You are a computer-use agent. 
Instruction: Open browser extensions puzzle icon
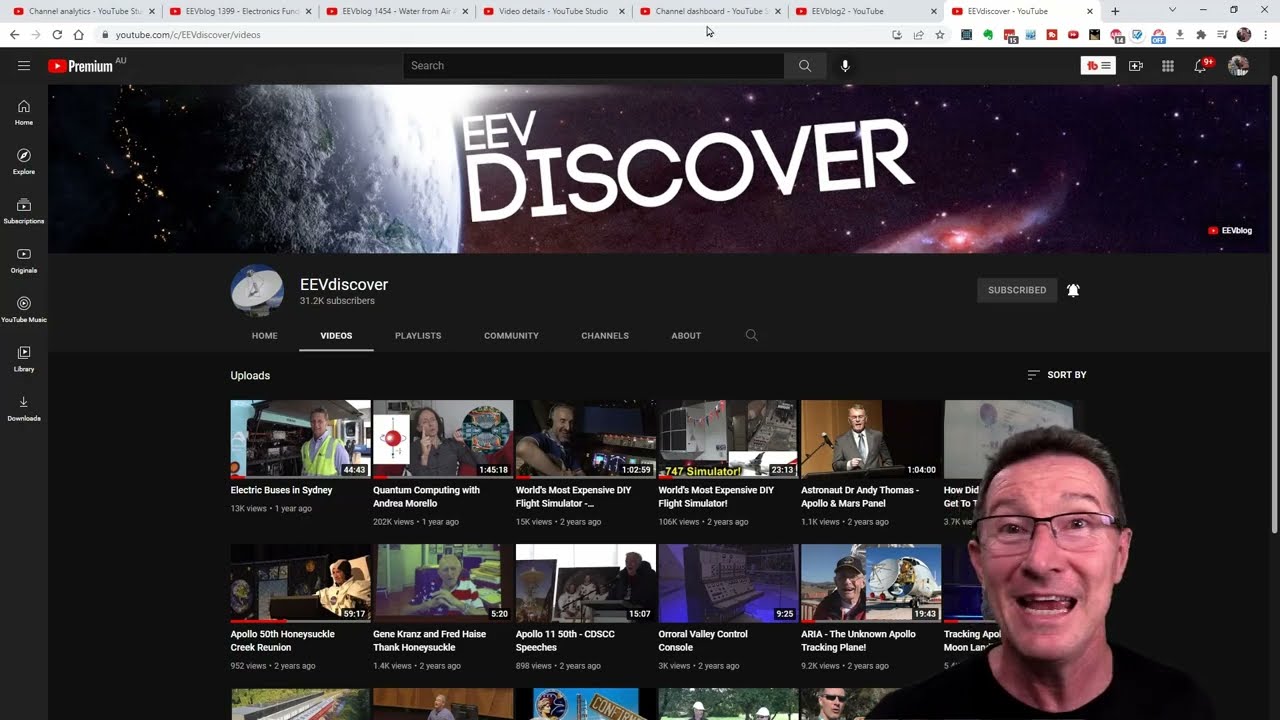pyautogui.click(x=1201, y=34)
